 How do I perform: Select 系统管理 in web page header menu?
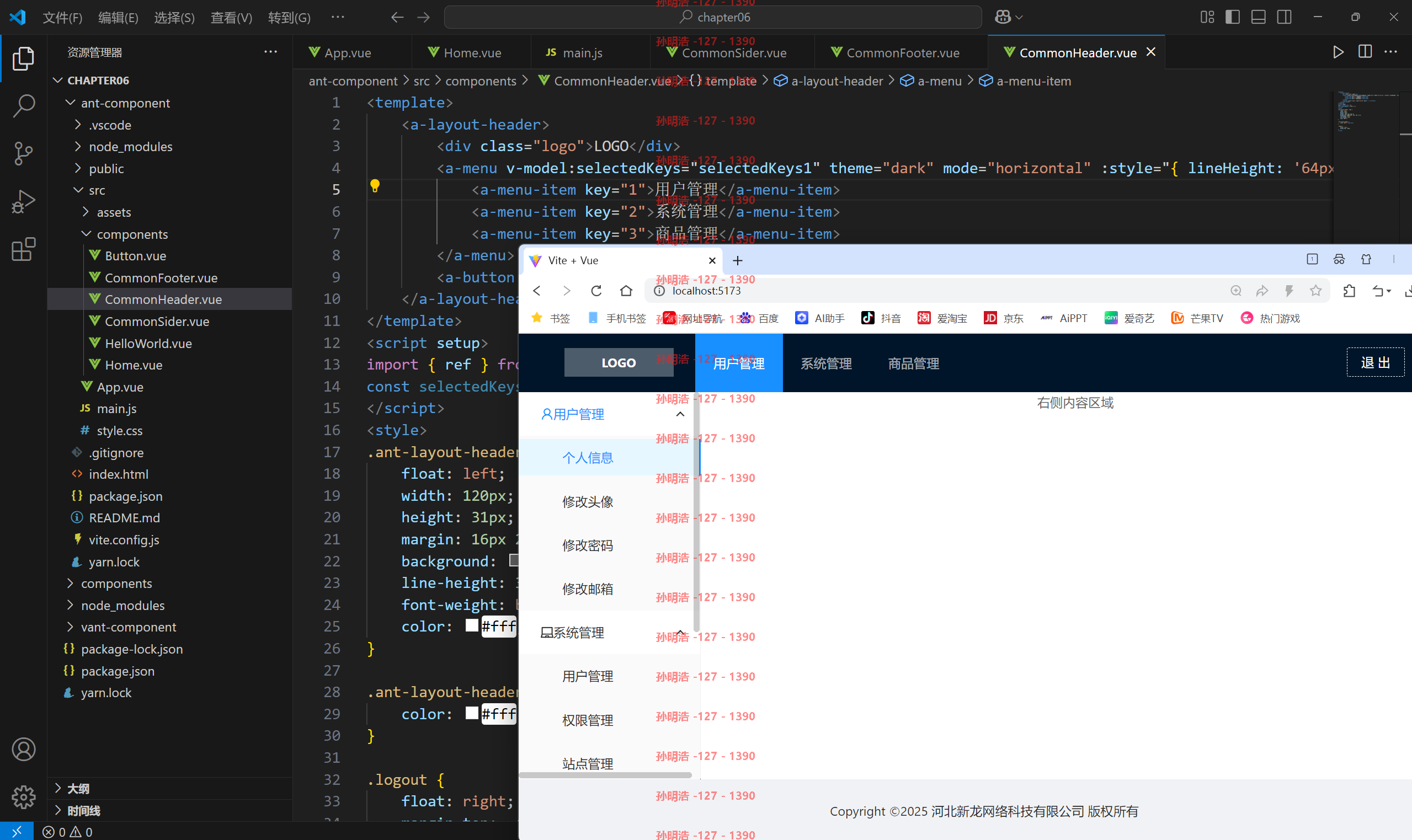[x=825, y=363]
